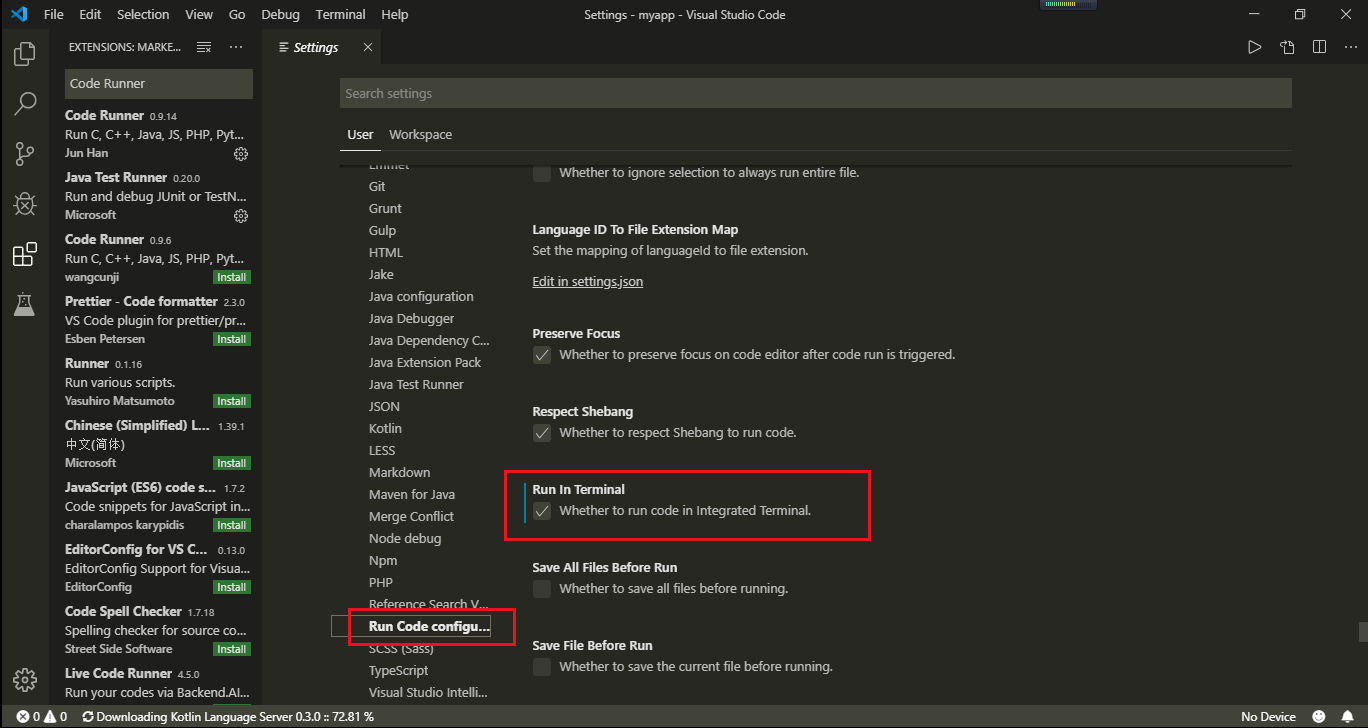Click the green progress indicator in the title bar
Viewport: 1368px width, 728px height.
point(1067,4)
